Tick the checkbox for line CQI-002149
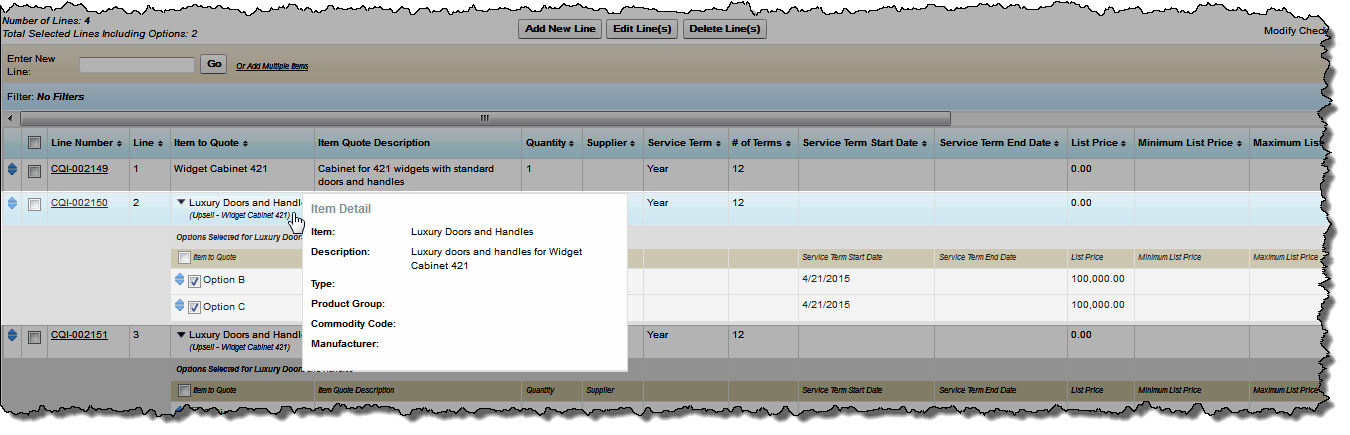The height and width of the screenshot is (435, 1350). tap(35, 170)
